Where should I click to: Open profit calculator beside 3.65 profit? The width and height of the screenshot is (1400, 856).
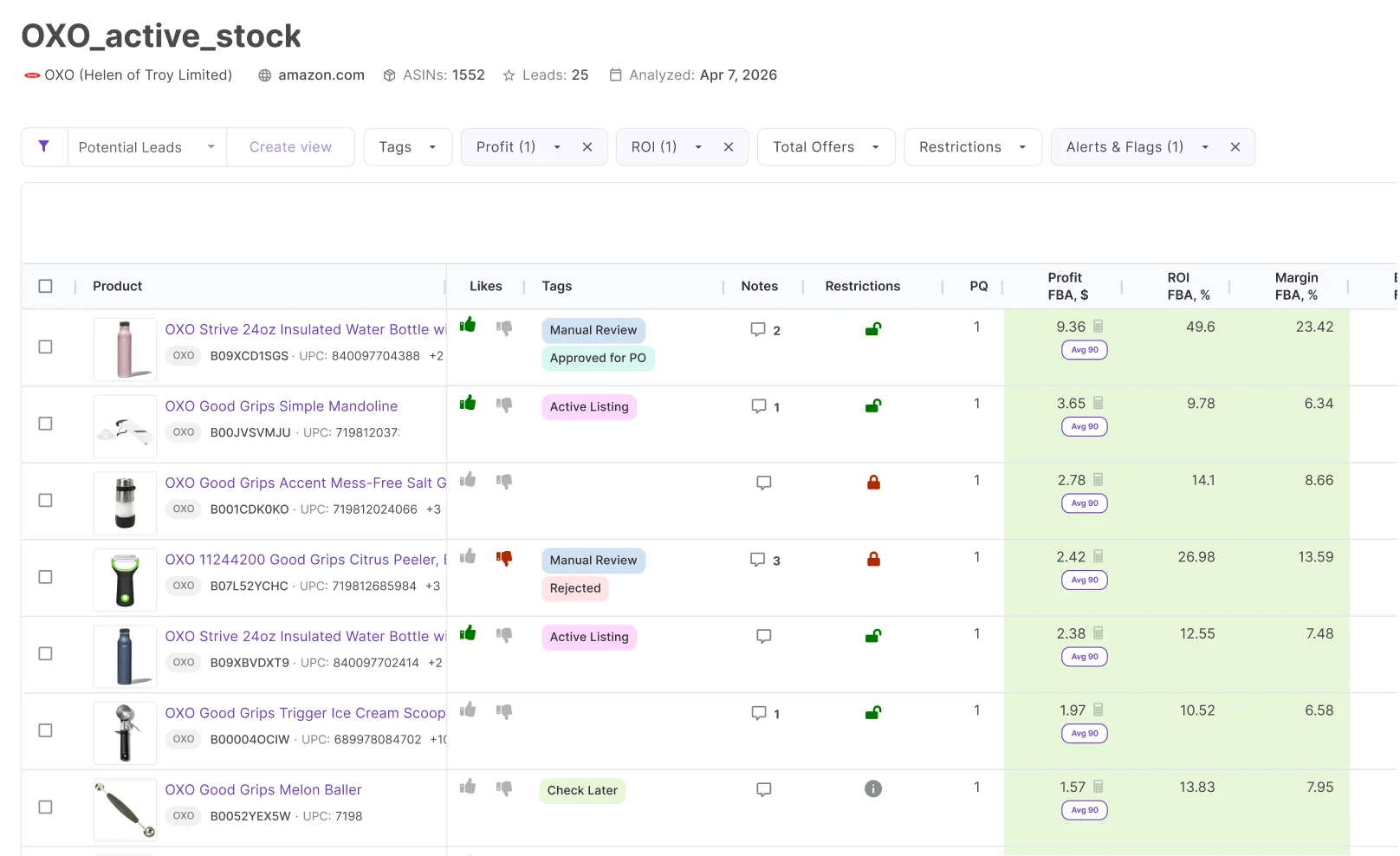point(1099,403)
